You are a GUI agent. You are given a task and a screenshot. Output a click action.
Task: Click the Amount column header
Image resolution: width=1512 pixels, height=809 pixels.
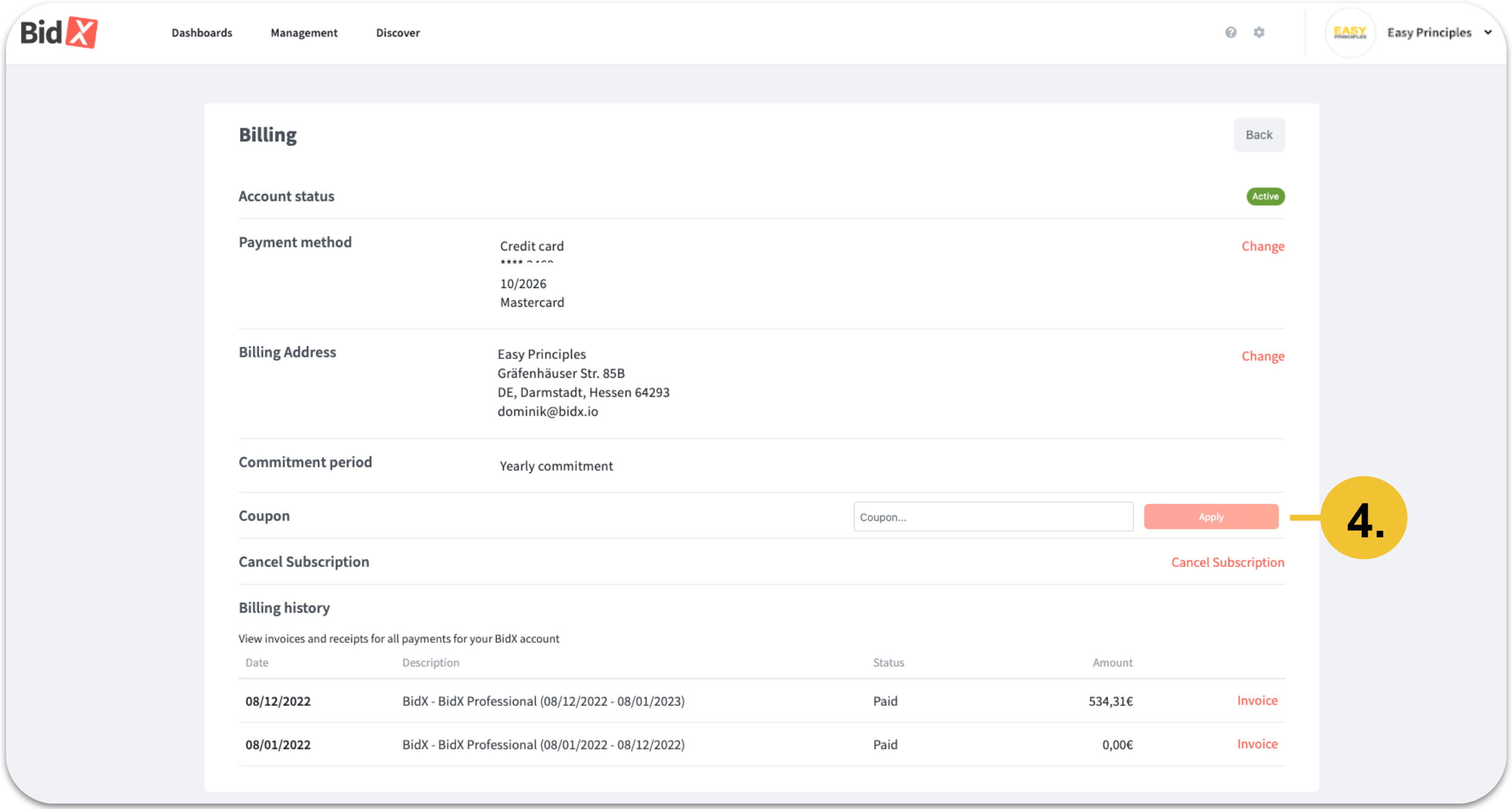pos(1112,662)
